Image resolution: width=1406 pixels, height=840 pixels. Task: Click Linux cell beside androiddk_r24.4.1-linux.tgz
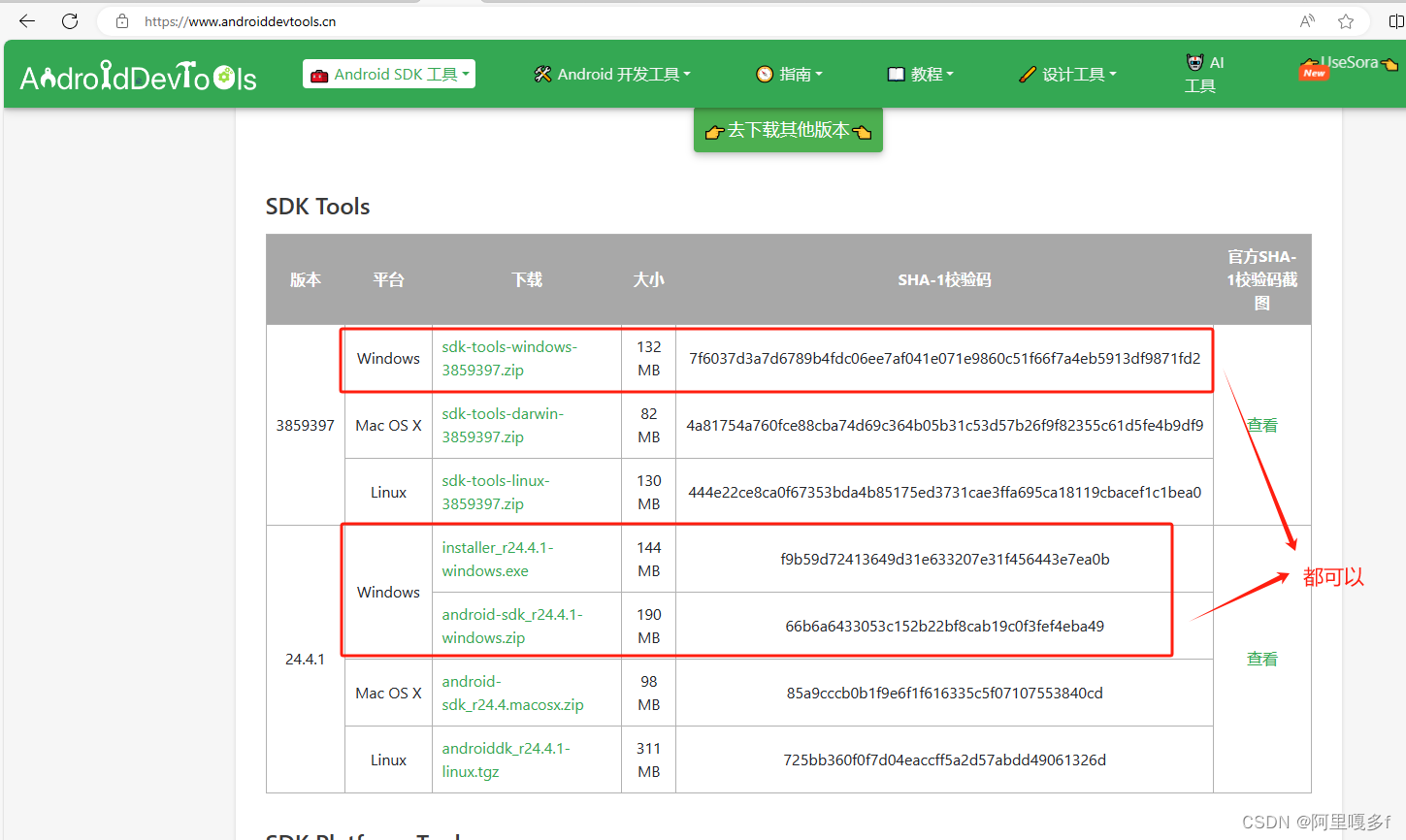tap(388, 759)
